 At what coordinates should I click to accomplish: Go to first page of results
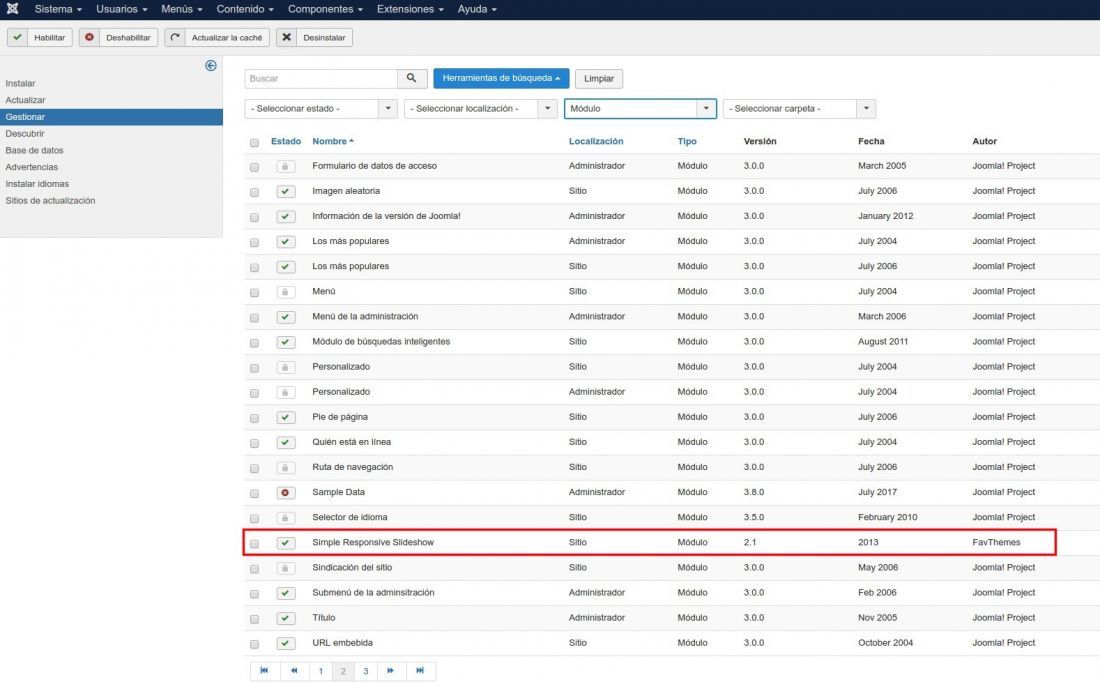tap(264, 671)
